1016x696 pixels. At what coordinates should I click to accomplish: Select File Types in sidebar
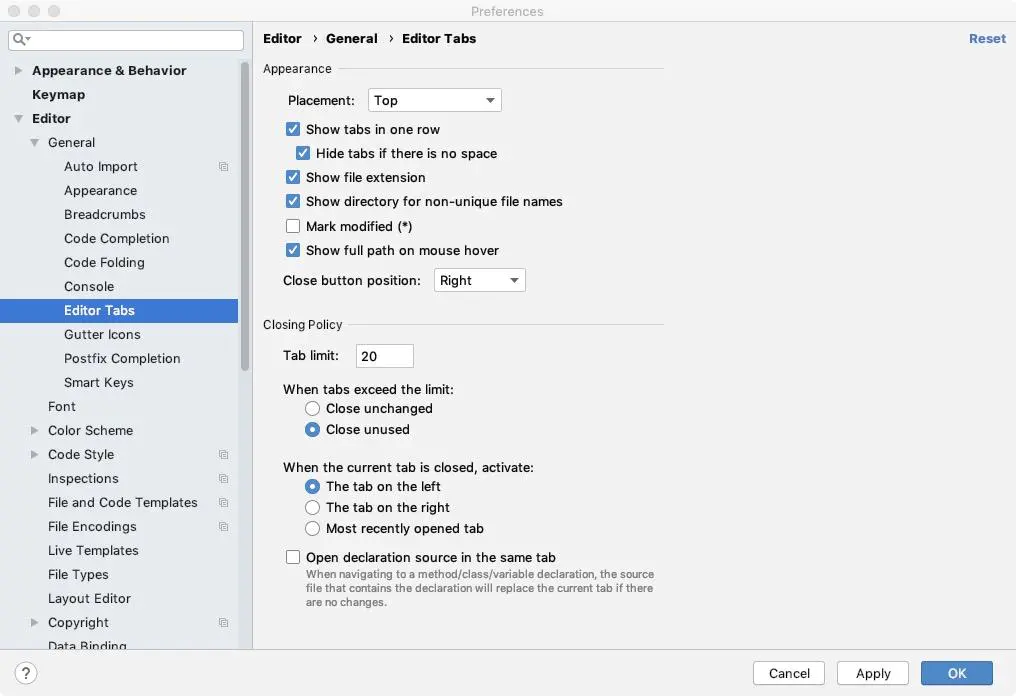pyautogui.click(x=78, y=574)
